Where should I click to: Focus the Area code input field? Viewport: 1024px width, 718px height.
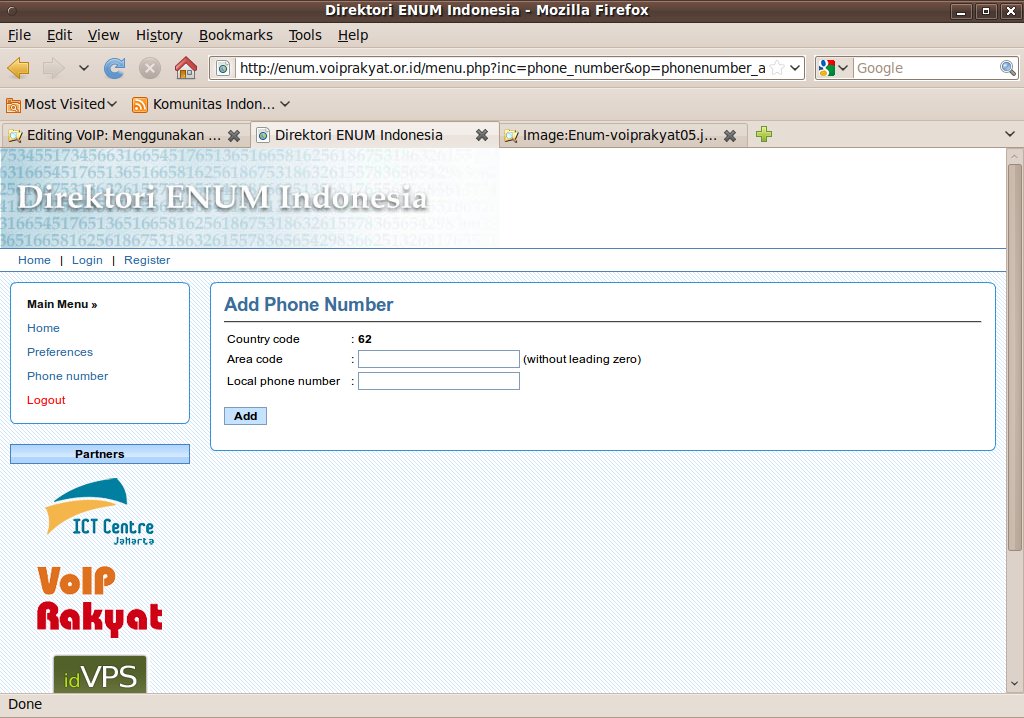(x=439, y=359)
